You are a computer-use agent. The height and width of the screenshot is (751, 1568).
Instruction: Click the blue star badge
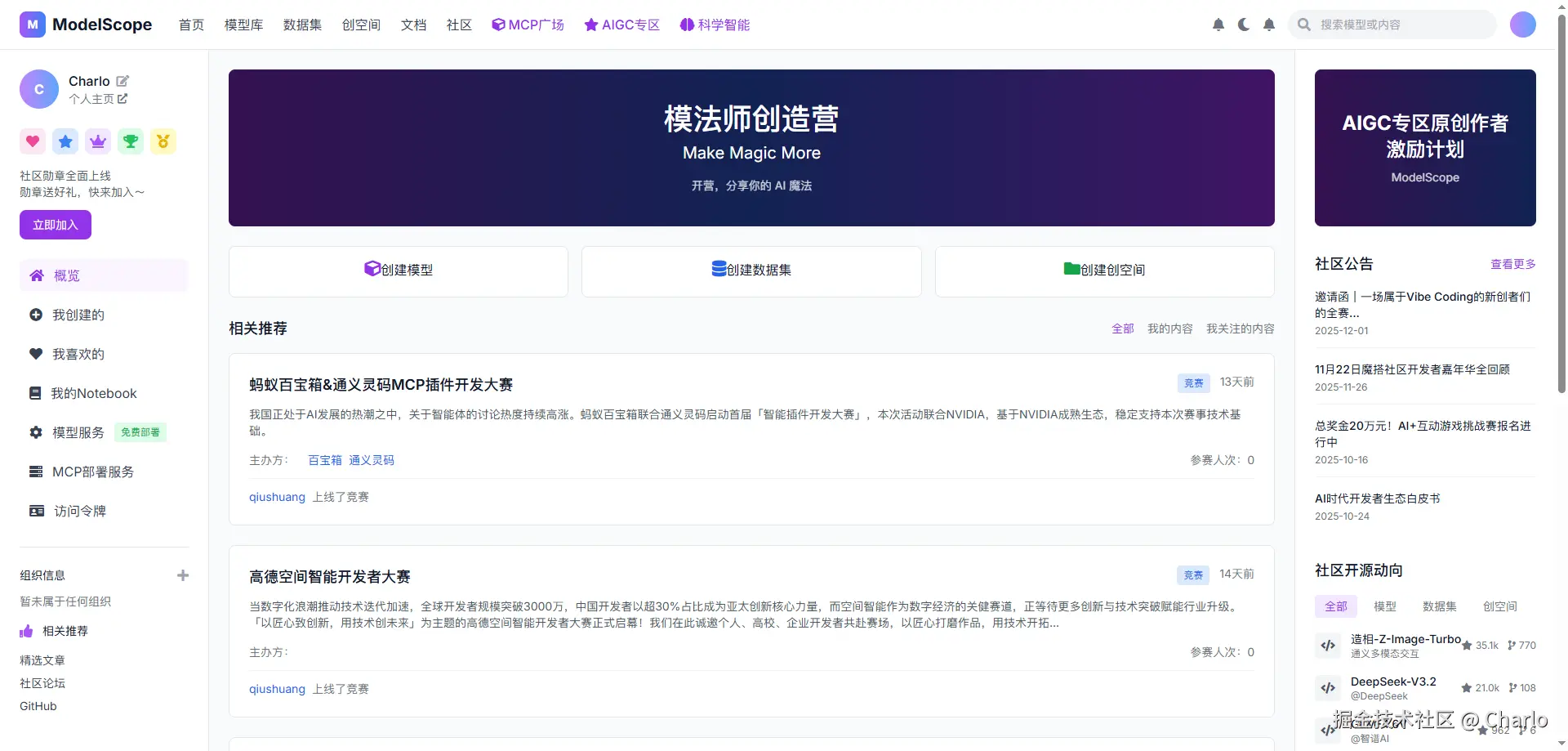[x=65, y=141]
